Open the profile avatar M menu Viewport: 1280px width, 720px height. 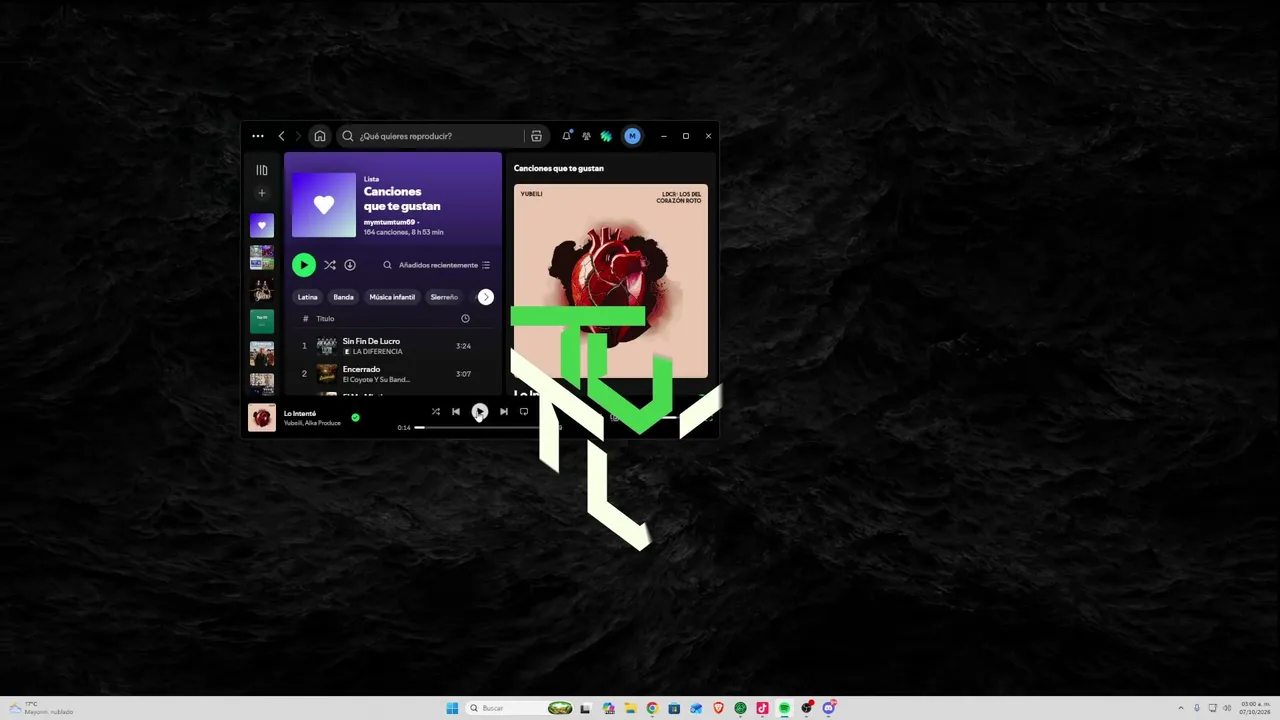click(632, 136)
